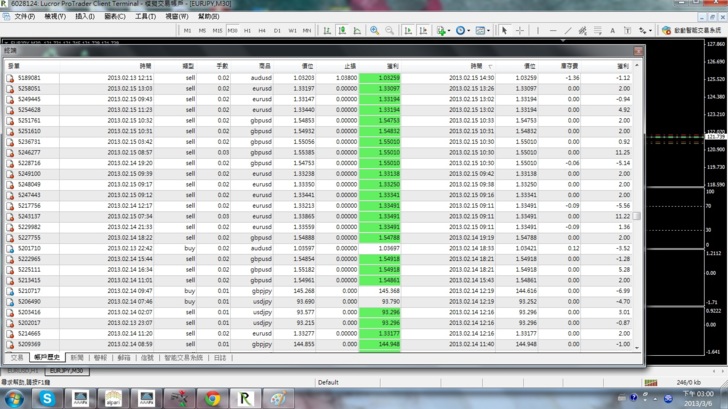
Task: Click order row 5189081
Action: (30, 77)
